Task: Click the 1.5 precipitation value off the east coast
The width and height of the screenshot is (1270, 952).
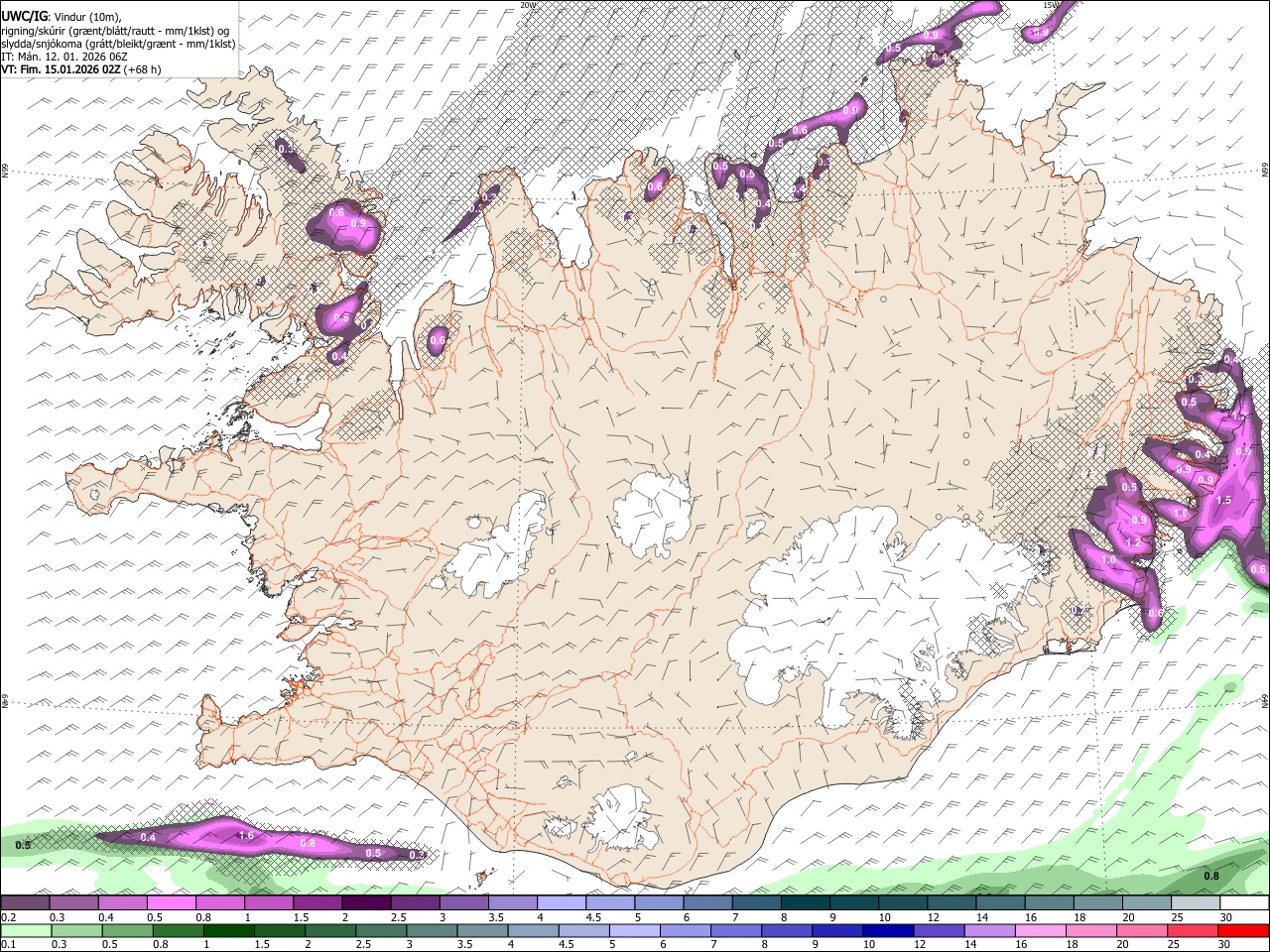Action: click(x=1223, y=500)
